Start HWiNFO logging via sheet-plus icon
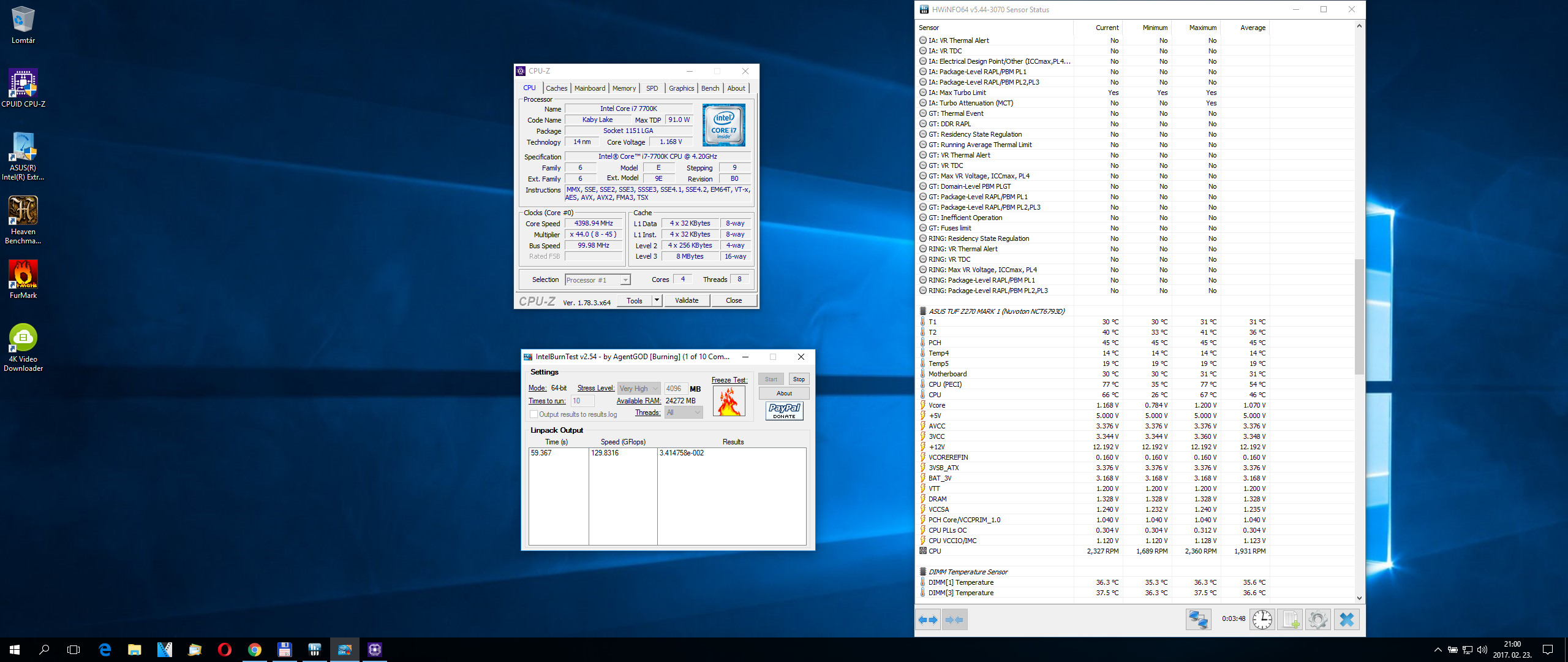This screenshot has width=1568, height=662. click(x=1290, y=620)
